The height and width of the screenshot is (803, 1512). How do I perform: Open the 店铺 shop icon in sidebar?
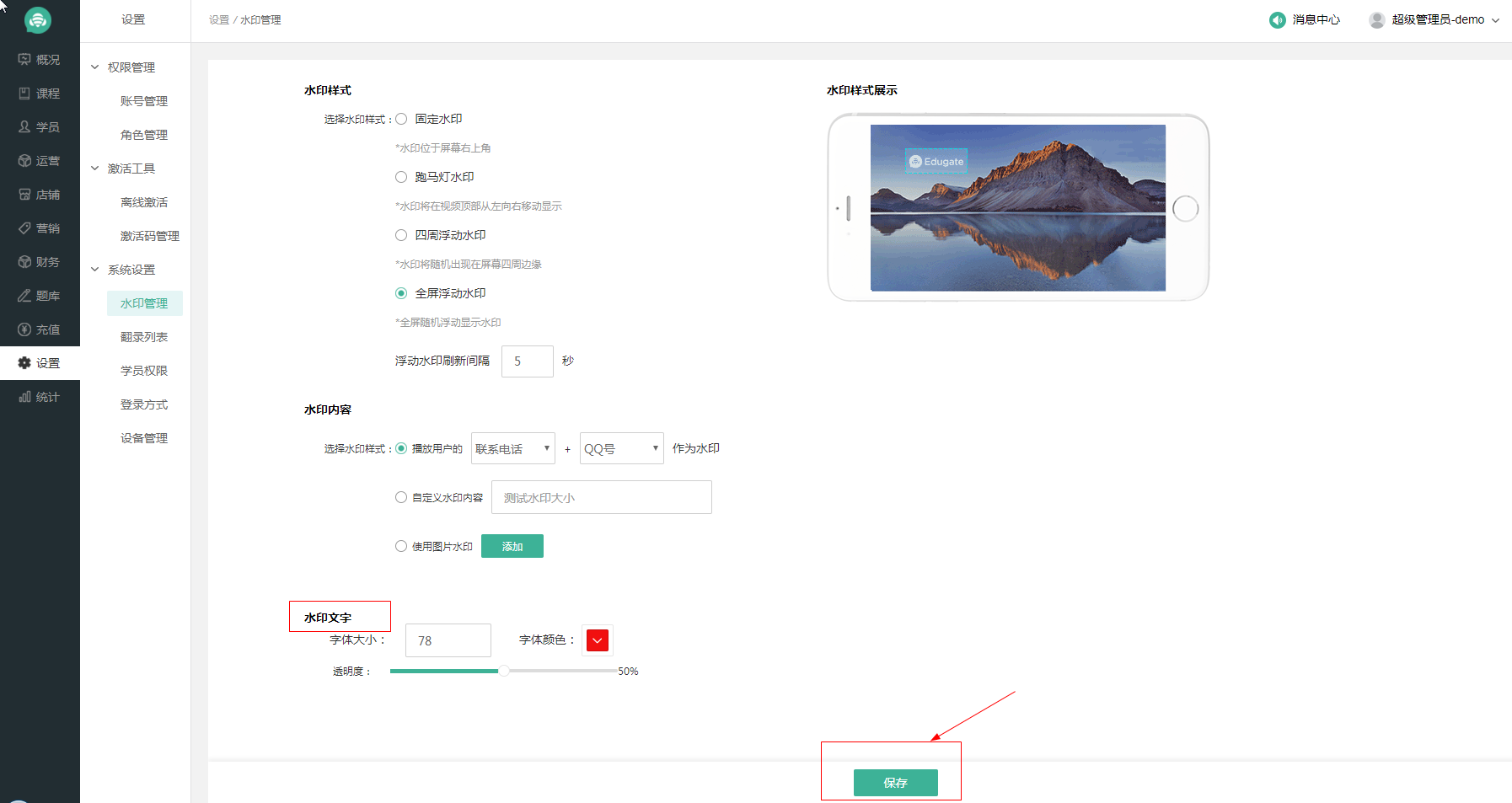(x=24, y=195)
